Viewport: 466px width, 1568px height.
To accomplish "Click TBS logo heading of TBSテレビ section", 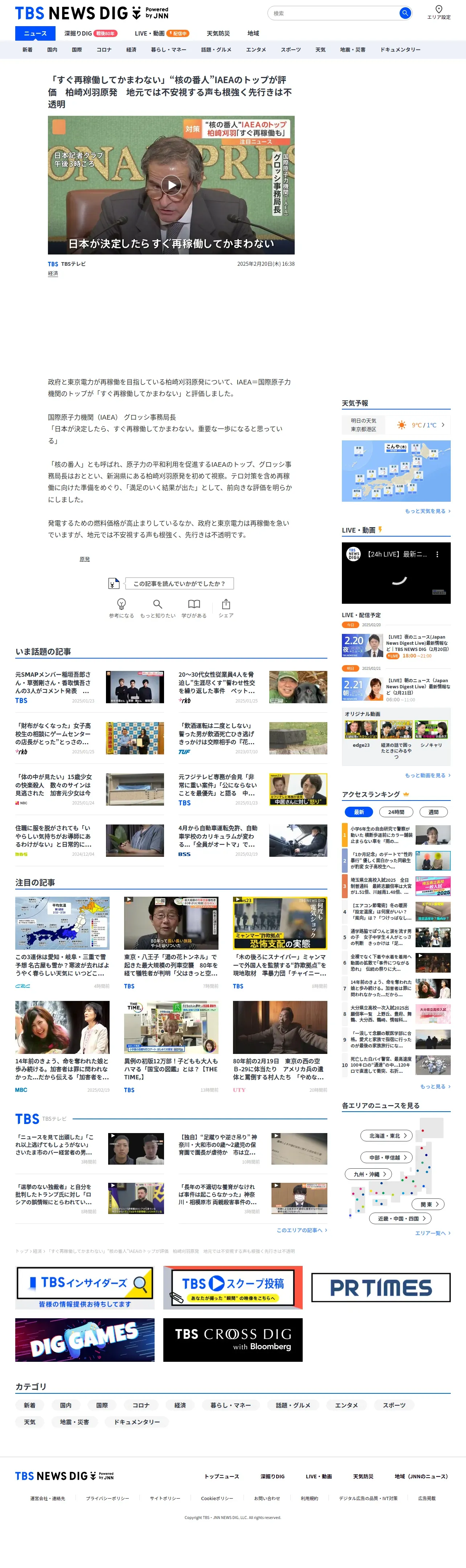I will pos(27,1119).
